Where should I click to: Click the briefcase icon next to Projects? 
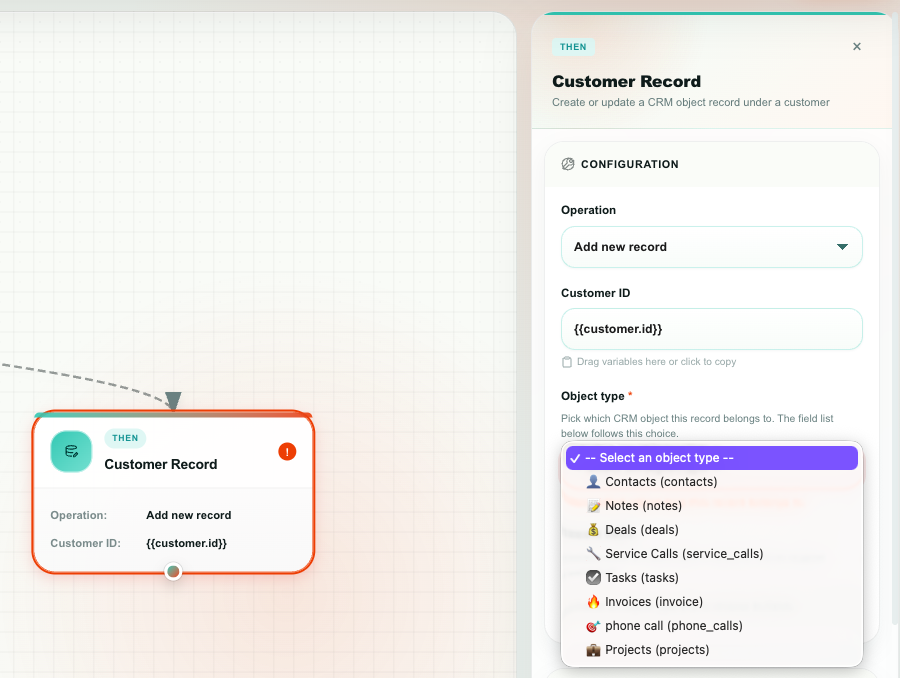[x=593, y=650]
